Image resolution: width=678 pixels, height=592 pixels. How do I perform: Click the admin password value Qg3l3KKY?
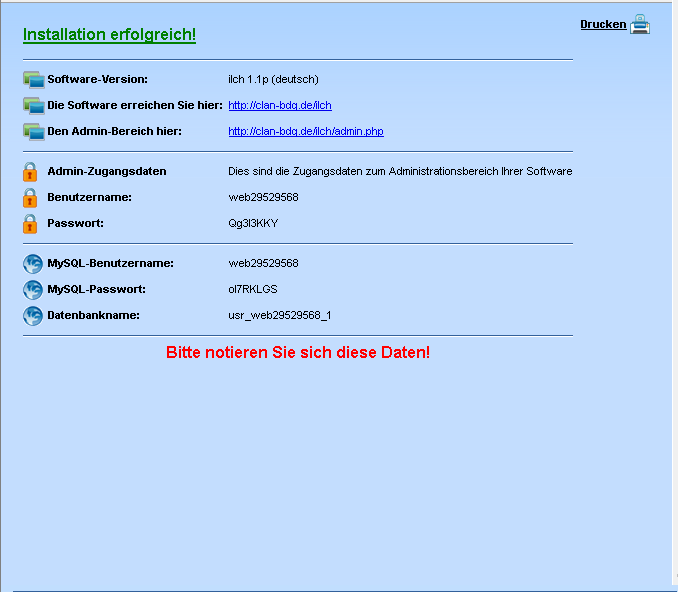253,223
